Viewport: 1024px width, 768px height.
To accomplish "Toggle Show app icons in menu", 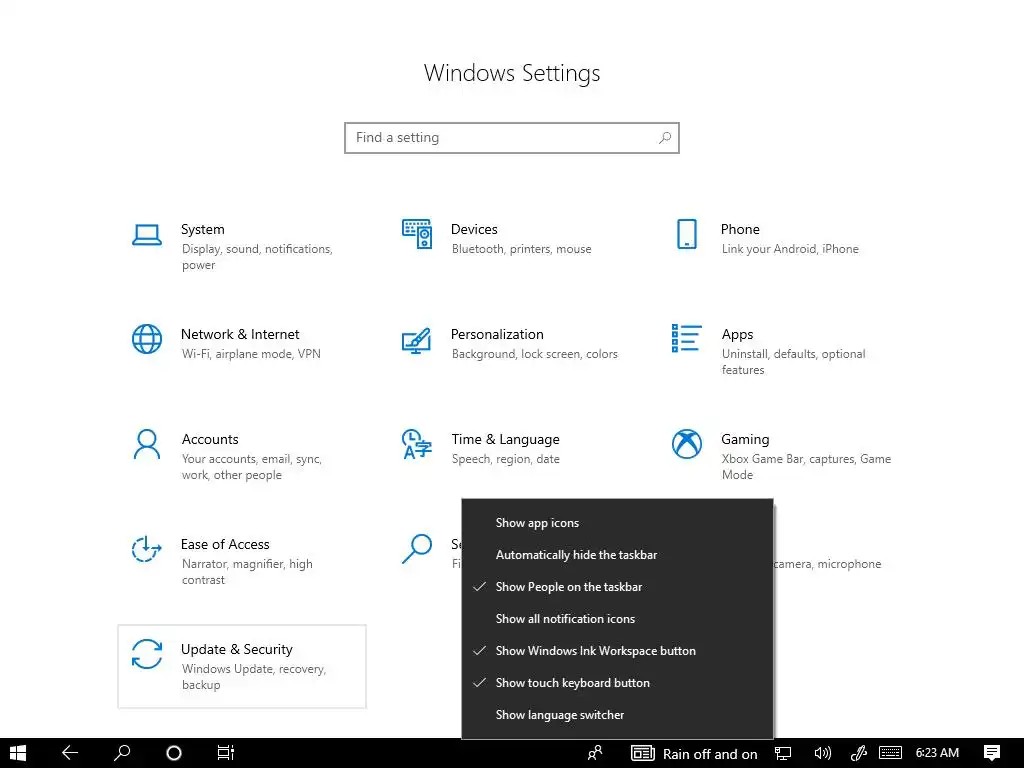I will point(617,522).
